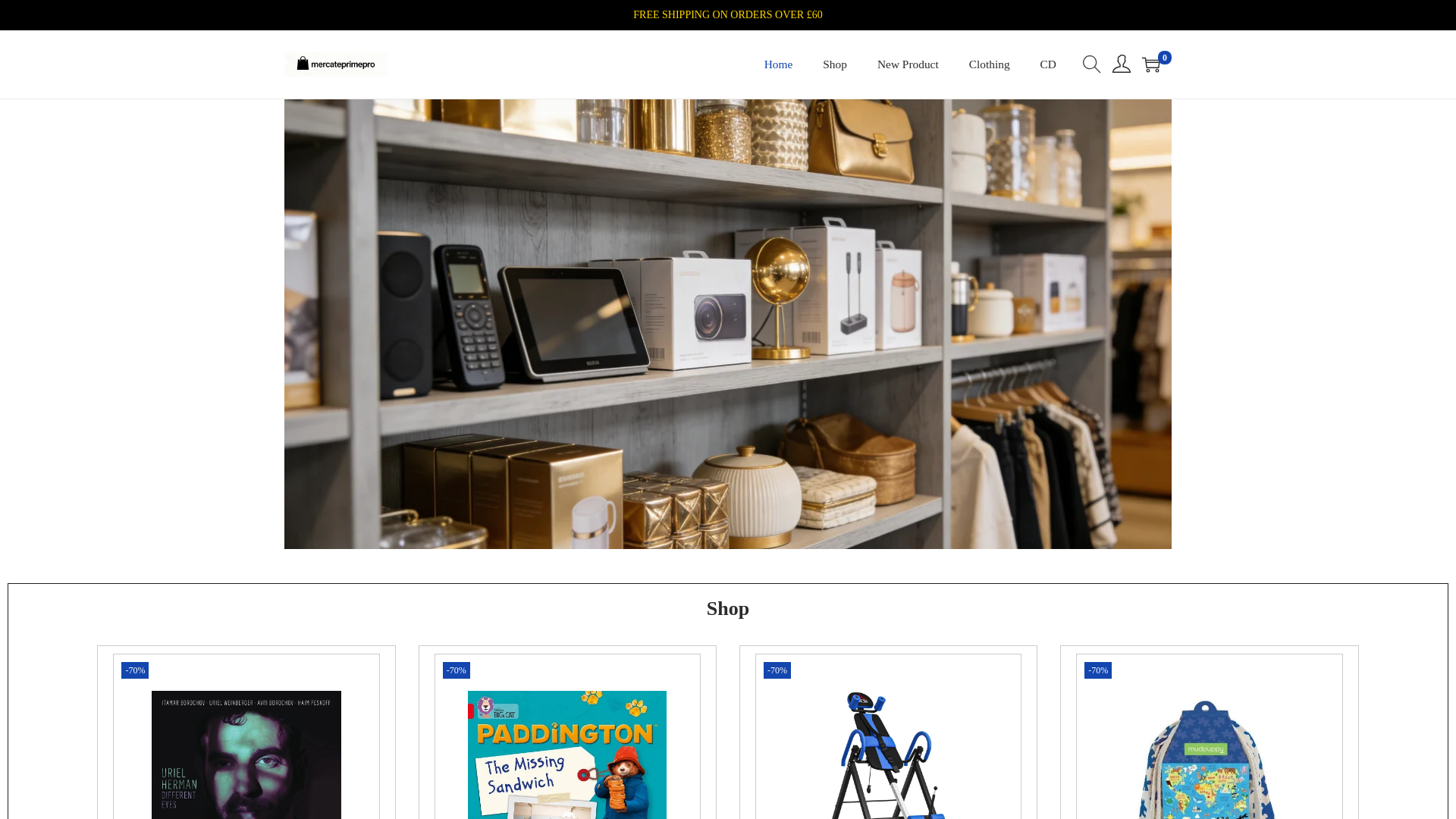Click the -70% badge on Mudpuppy puzzle
Viewport: 1456px width, 819px height.
click(1098, 670)
